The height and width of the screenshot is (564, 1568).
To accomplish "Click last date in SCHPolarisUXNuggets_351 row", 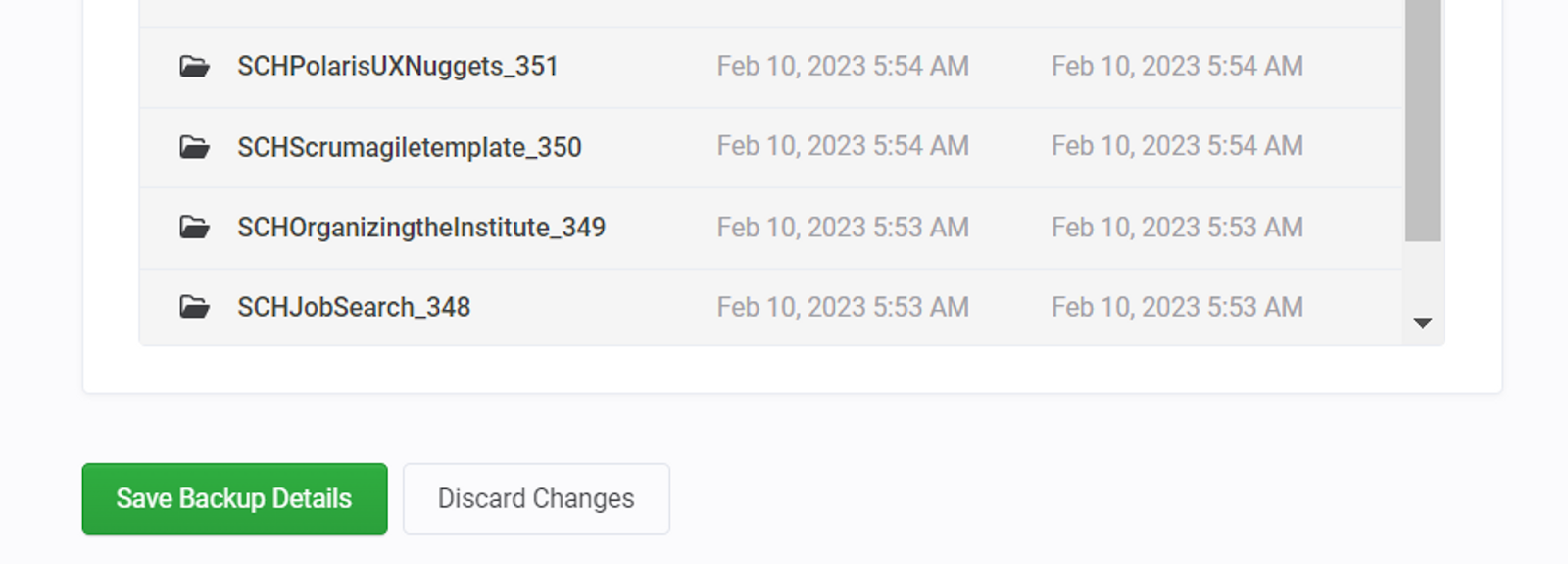I will [1177, 66].
